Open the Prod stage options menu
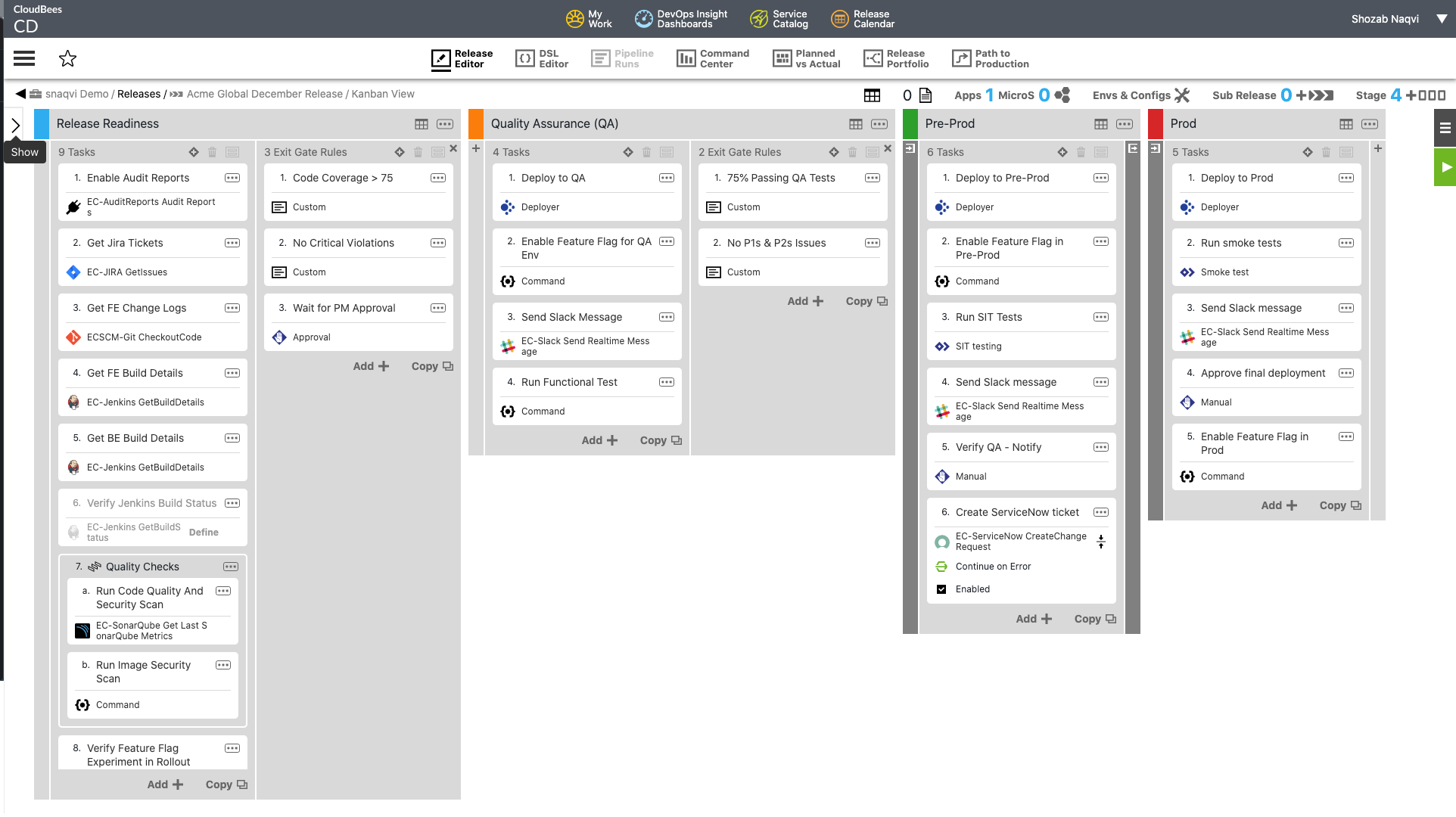The width and height of the screenshot is (1456, 817). pos(1370,124)
